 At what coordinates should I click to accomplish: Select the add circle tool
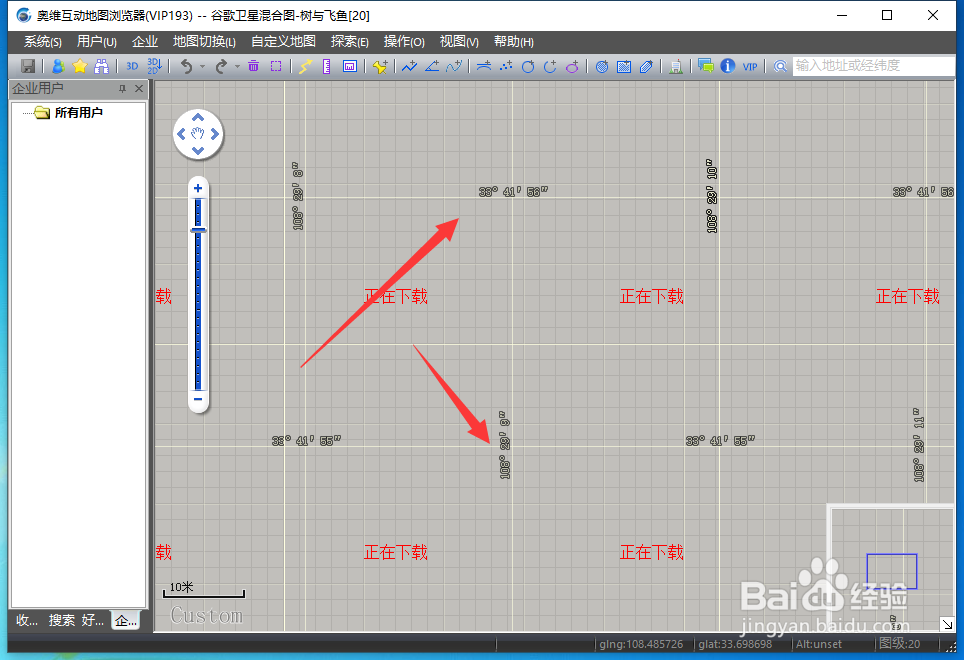pos(528,66)
